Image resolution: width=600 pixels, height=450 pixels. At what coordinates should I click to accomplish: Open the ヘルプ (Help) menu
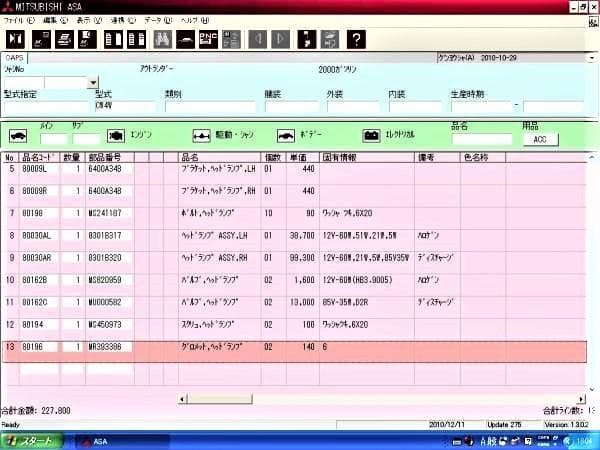point(194,20)
